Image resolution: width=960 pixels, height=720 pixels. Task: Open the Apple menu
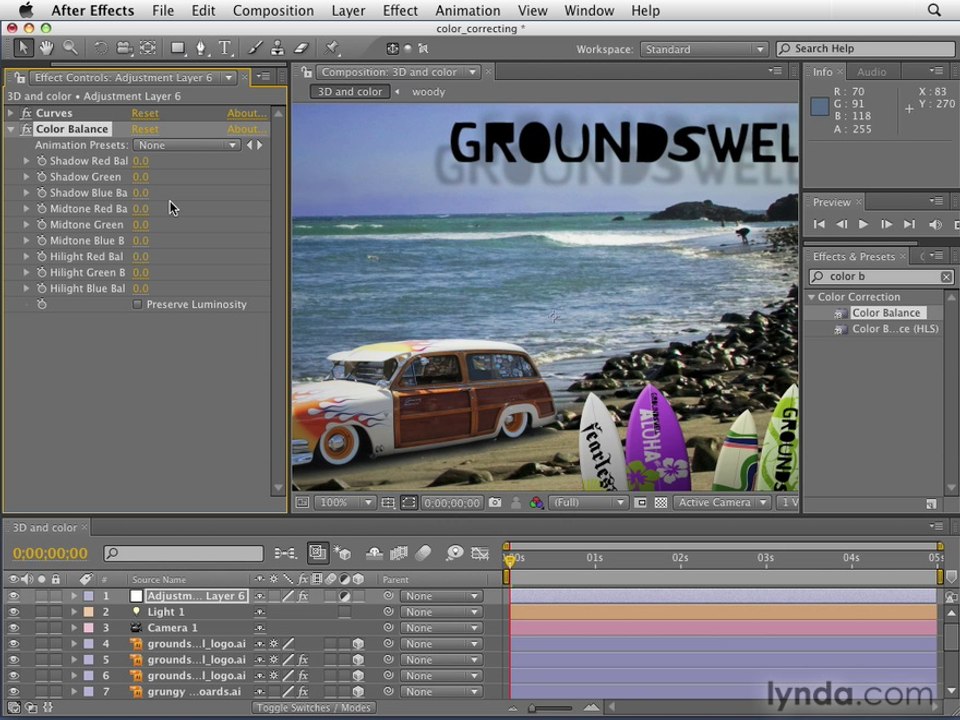26,10
